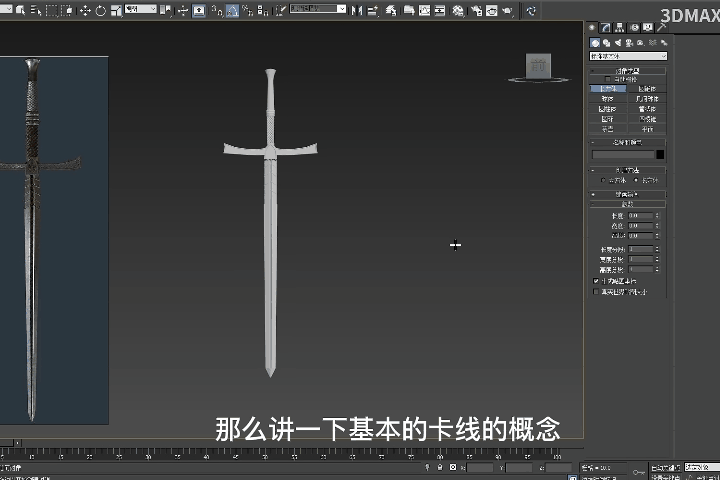720x480 pixels.
Task: Enable the AutoGrid checkbox
Action: pos(606,79)
